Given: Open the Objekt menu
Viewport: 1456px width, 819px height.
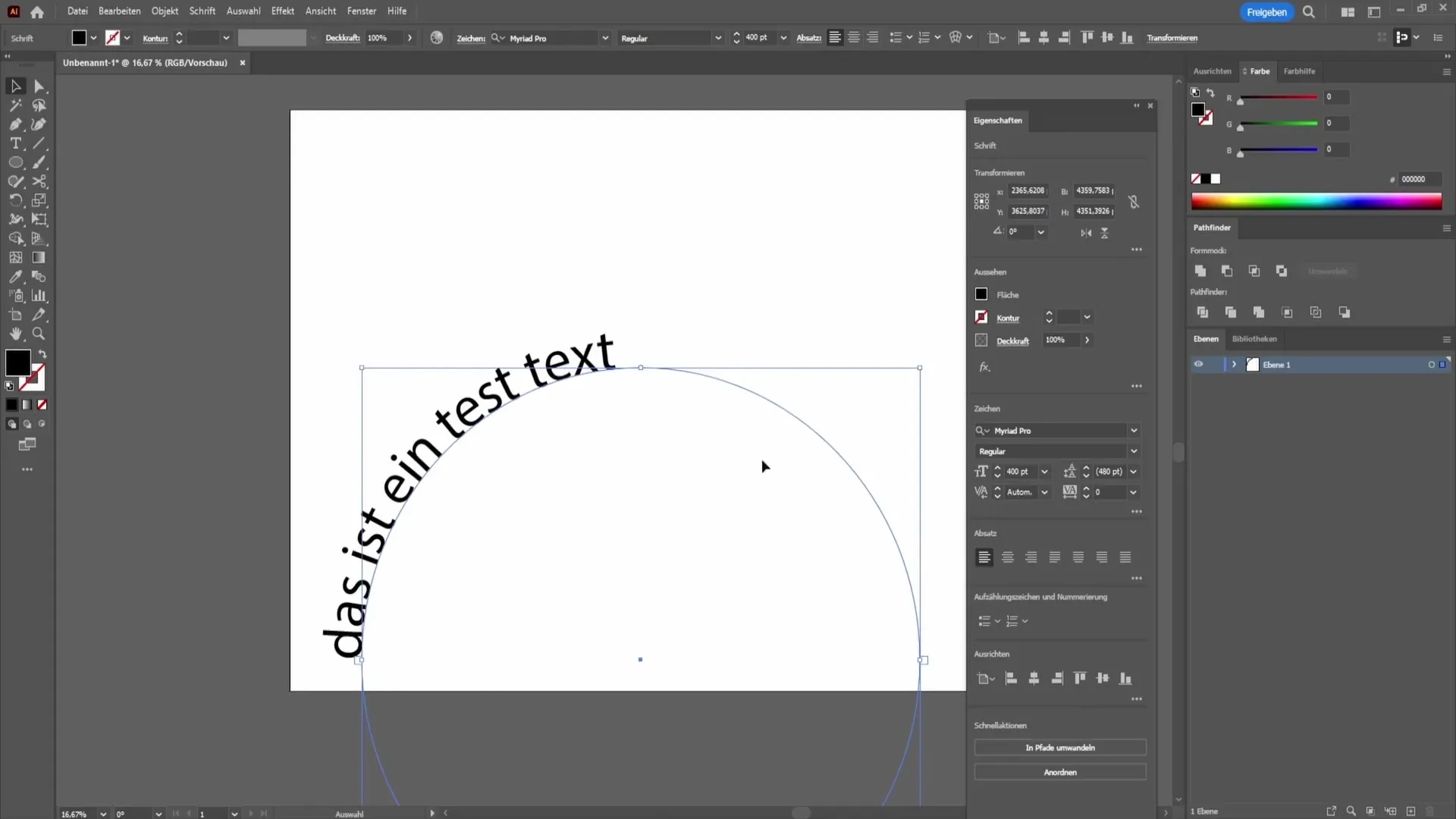Looking at the screenshot, I should (x=165, y=11).
